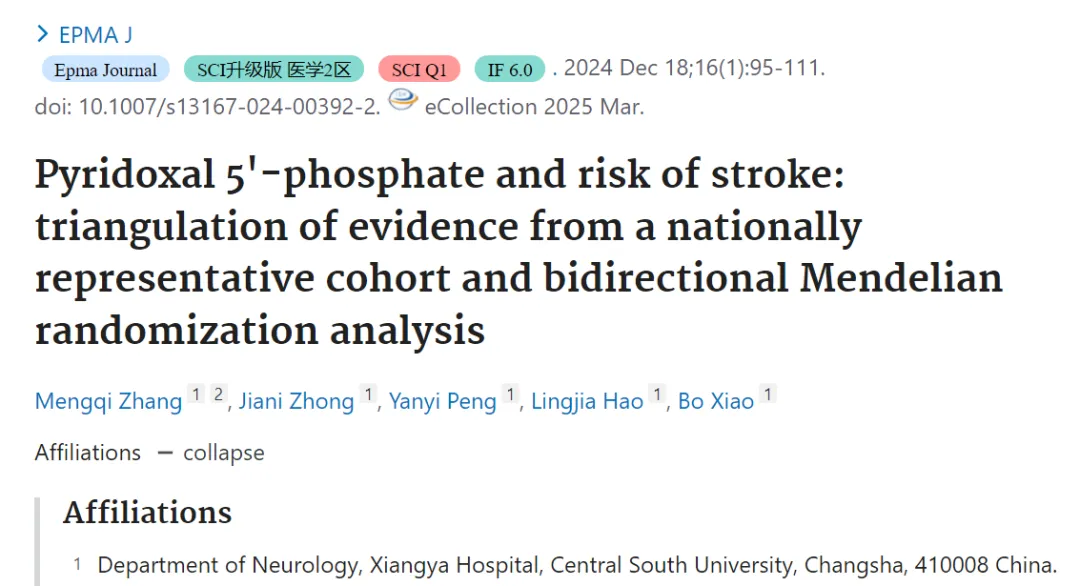This screenshot has height=586, width=1080.
Task: Select the SCI Q1 red badge
Action: 419,70
